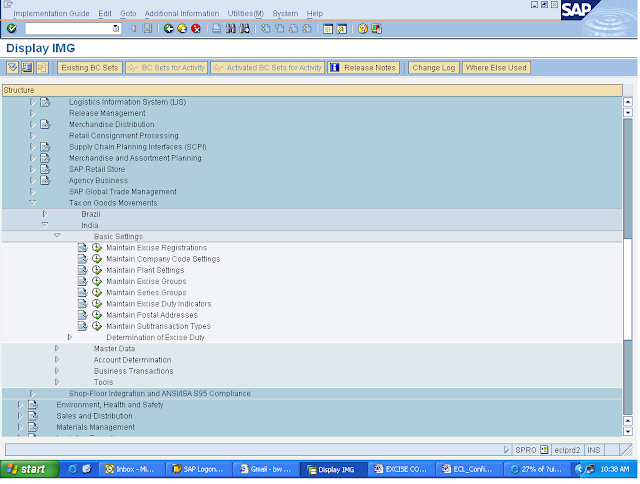Click the Print icon
This screenshot has width=640, height=484.
(x=217, y=29)
